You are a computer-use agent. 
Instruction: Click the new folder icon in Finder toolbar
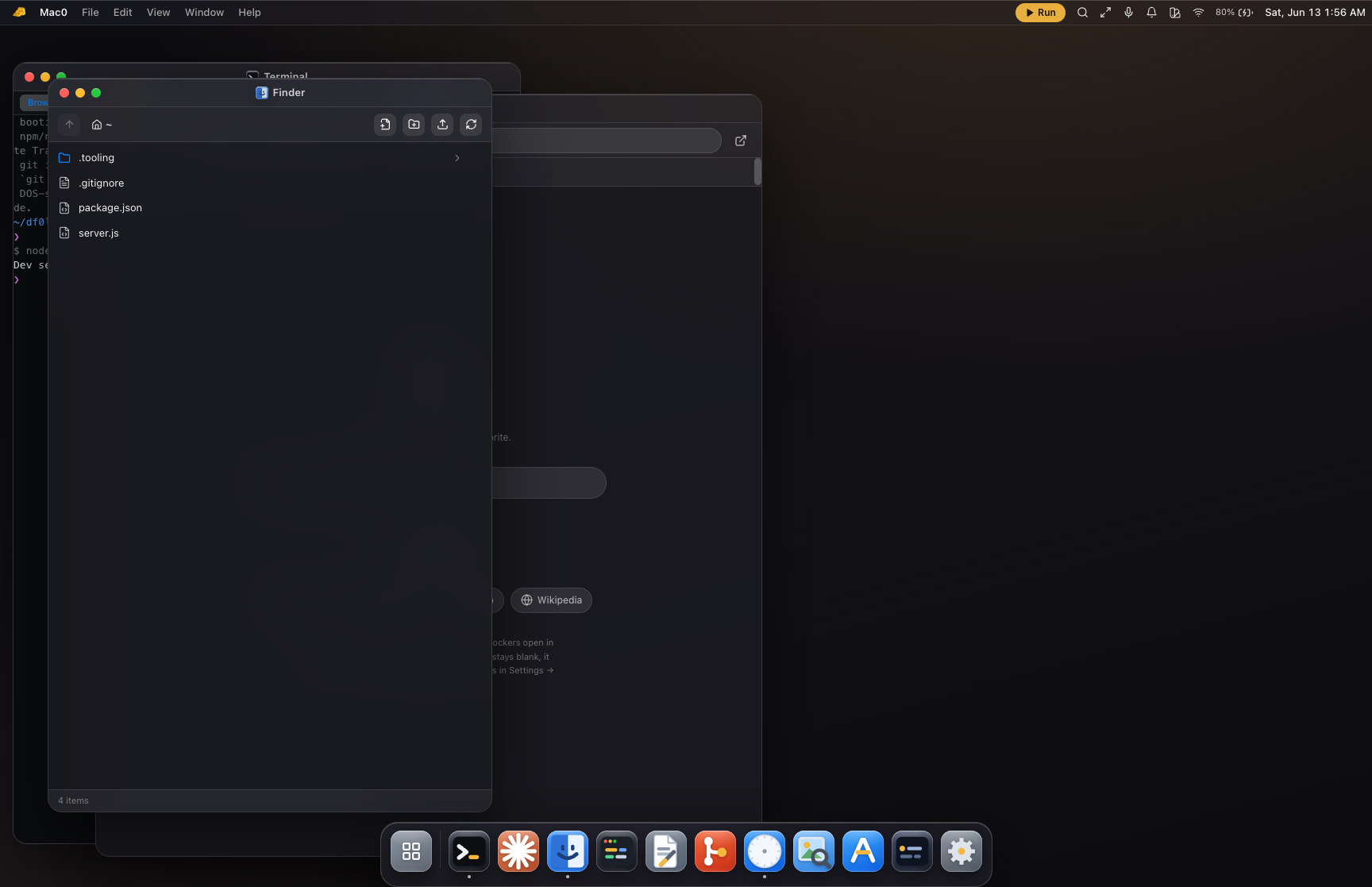(x=414, y=125)
